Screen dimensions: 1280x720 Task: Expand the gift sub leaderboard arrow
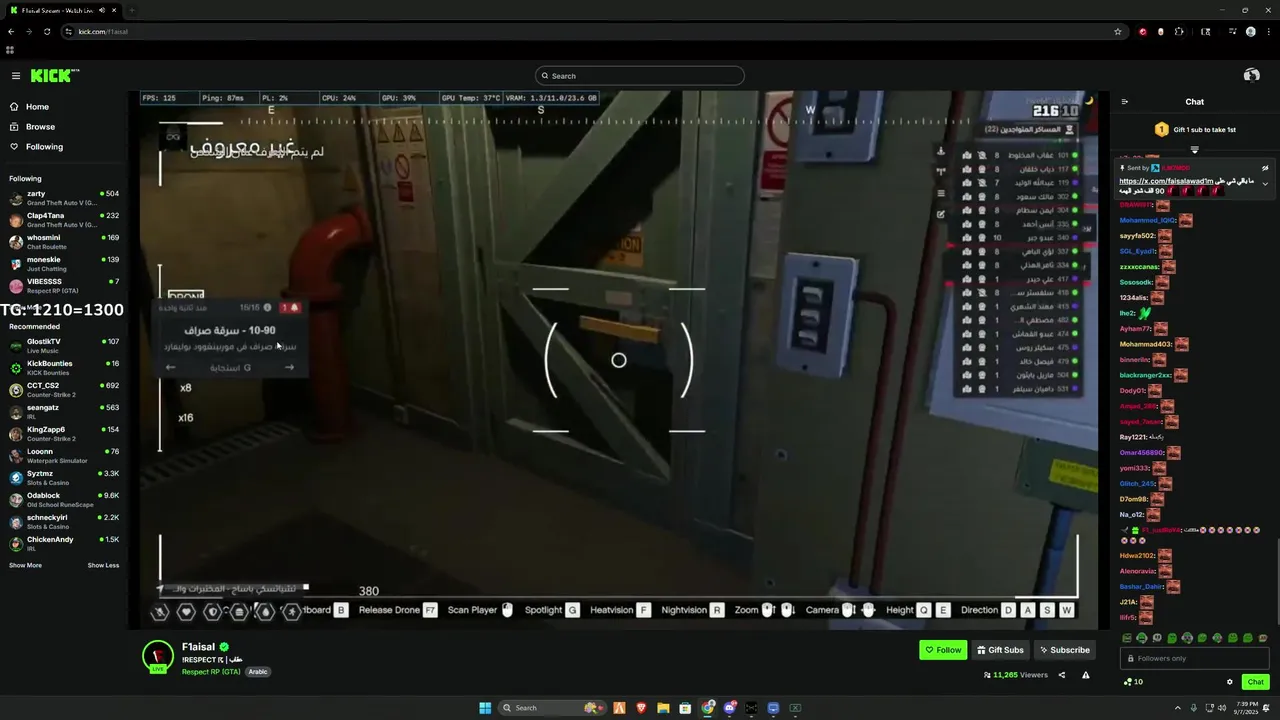1194,149
